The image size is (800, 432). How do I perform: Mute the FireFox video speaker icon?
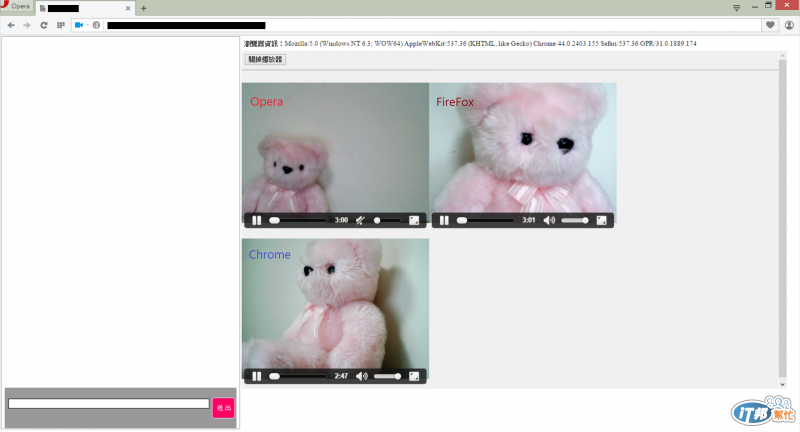pyautogui.click(x=549, y=220)
